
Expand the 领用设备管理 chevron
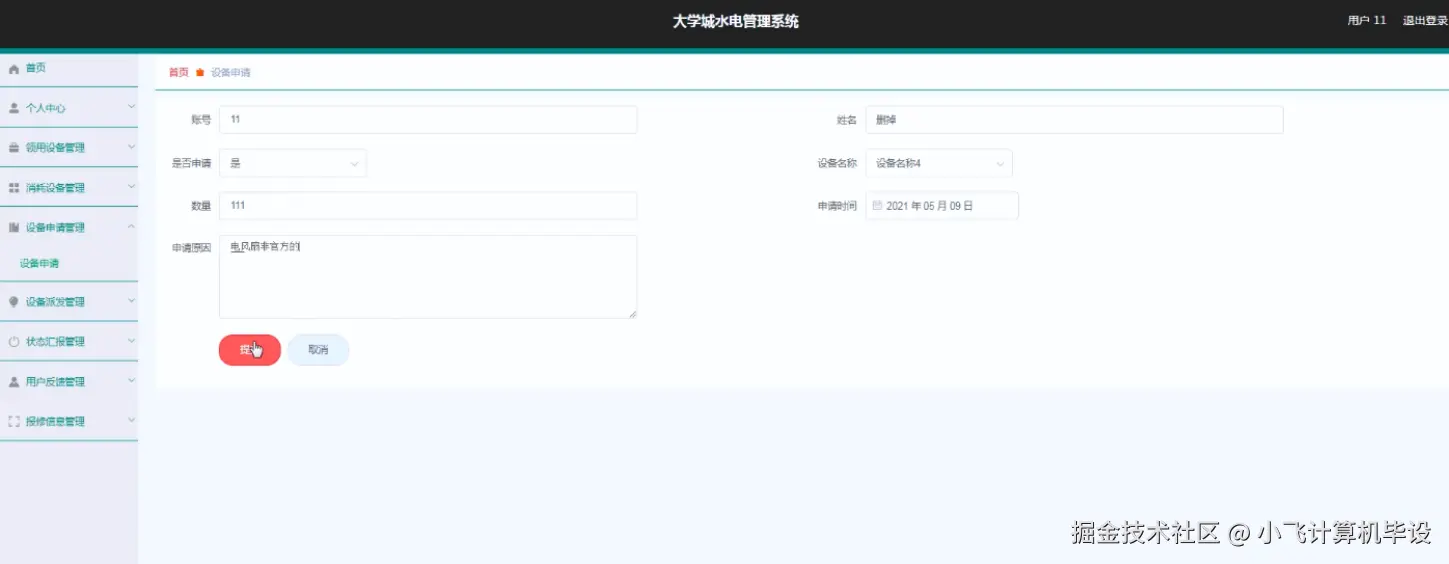[x=131, y=146]
